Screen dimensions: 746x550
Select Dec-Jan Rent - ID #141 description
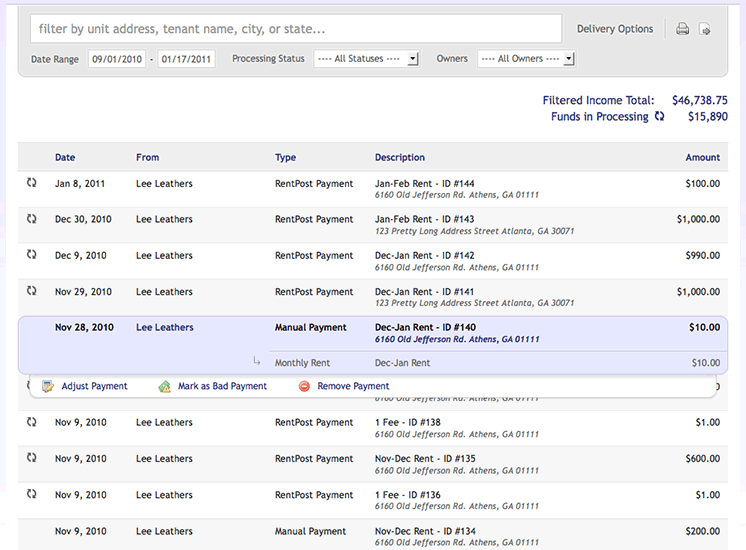[x=424, y=292]
